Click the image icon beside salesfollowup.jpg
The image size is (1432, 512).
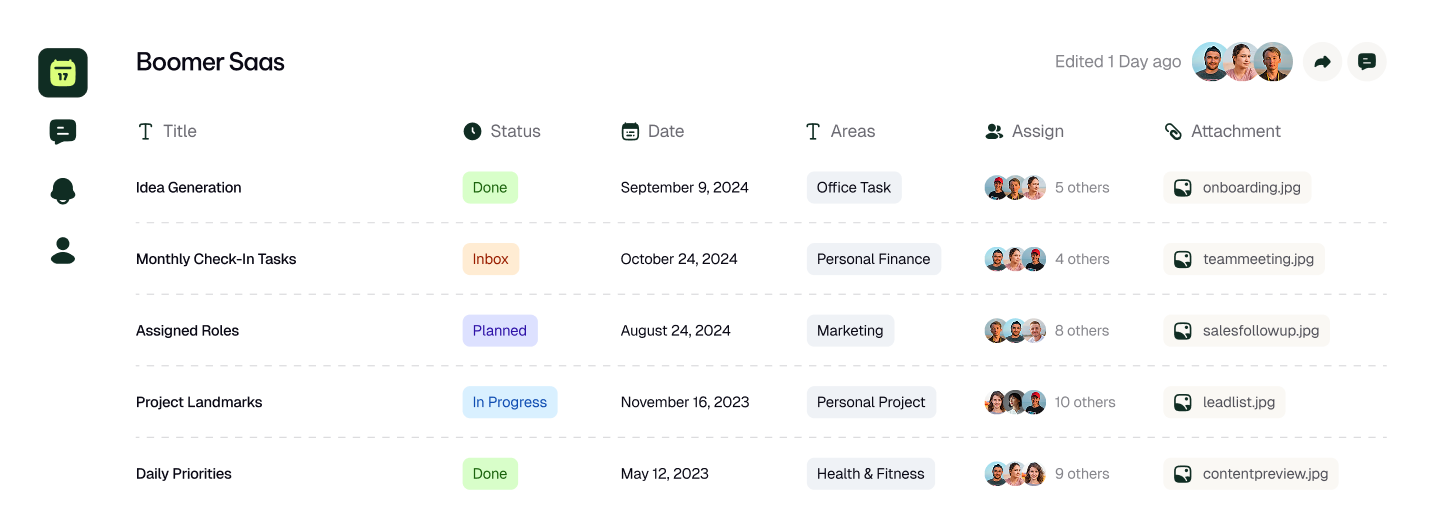point(1183,331)
